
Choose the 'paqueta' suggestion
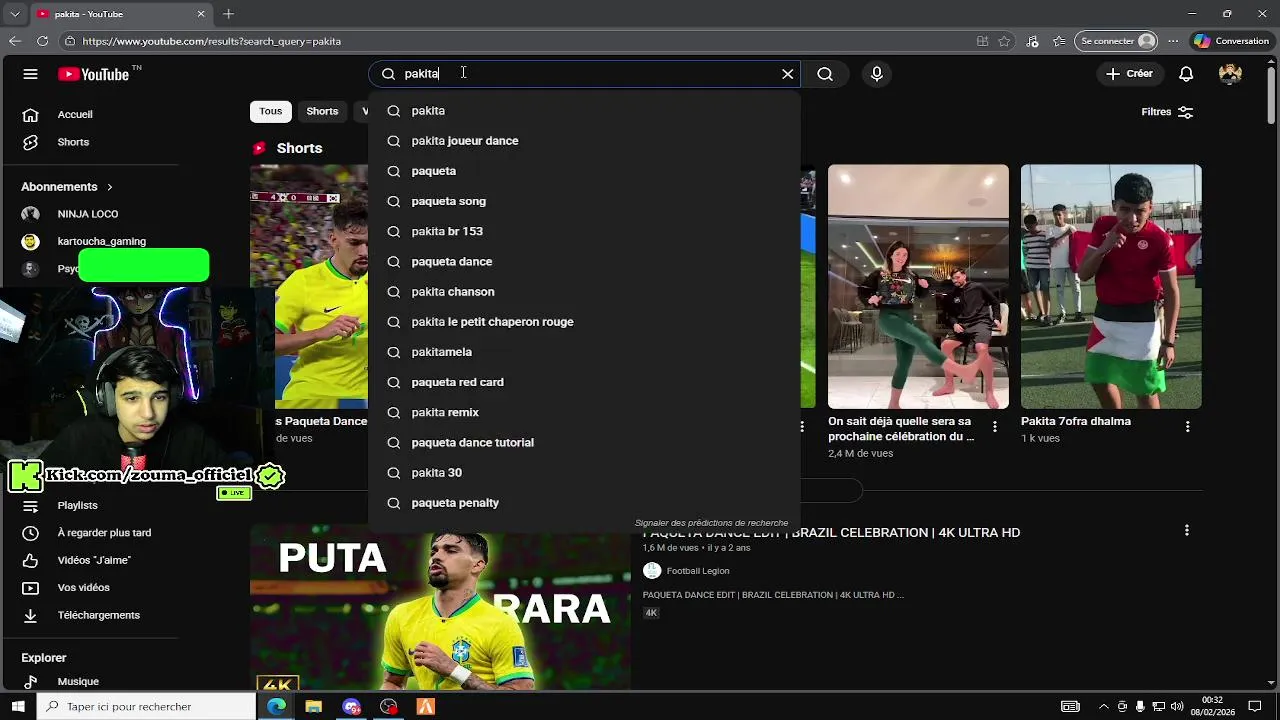[x=584, y=171]
